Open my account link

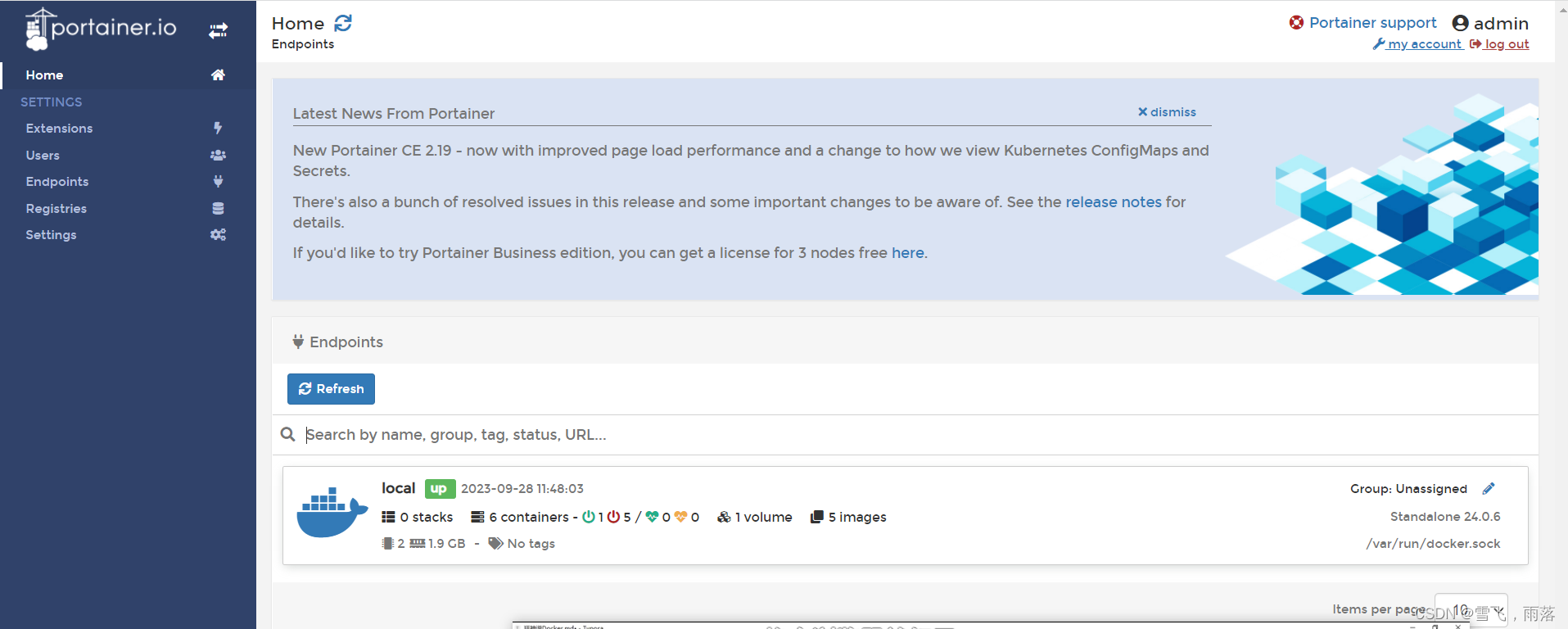[x=1417, y=44]
